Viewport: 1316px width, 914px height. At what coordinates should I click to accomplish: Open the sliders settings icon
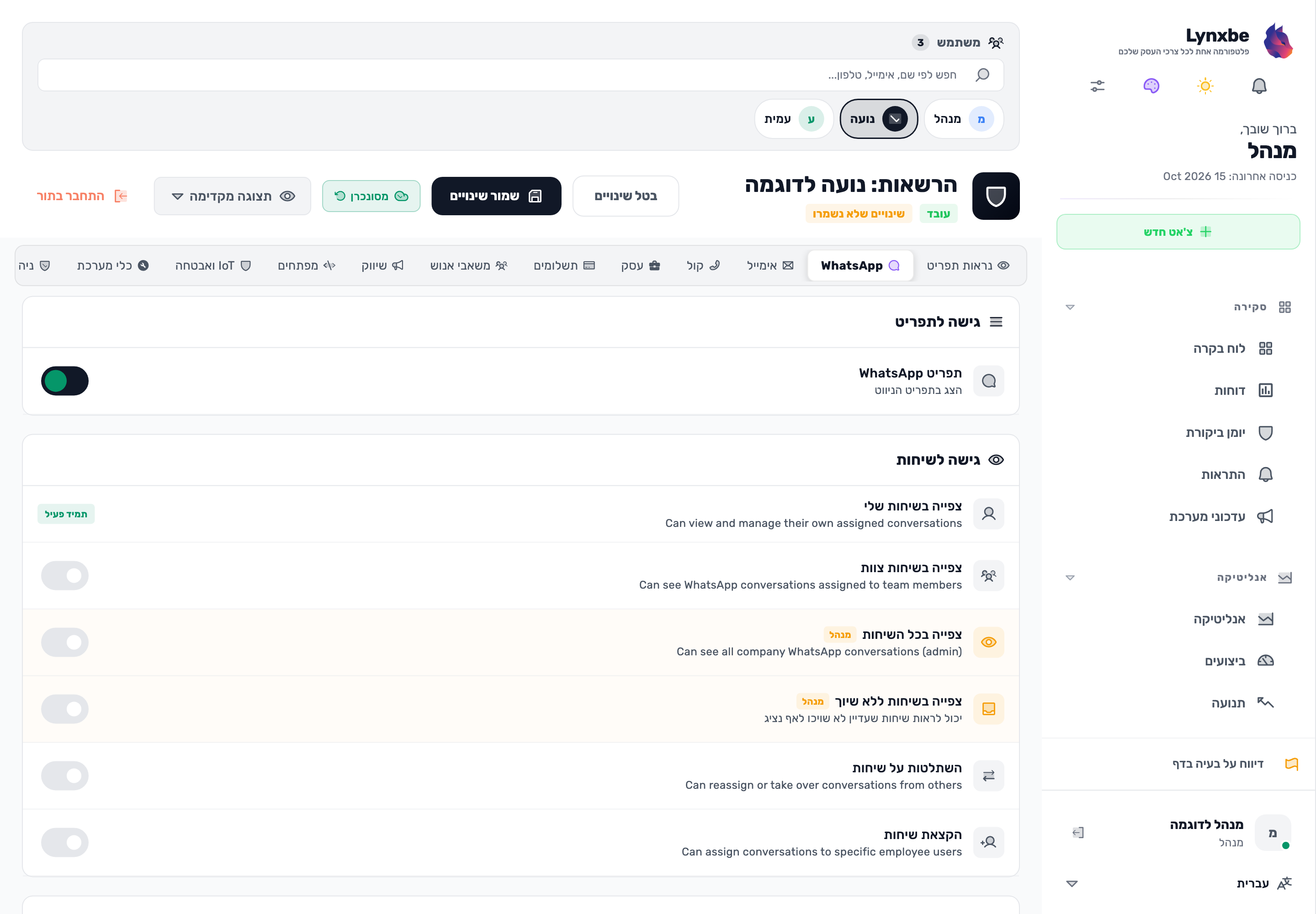(x=1097, y=86)
